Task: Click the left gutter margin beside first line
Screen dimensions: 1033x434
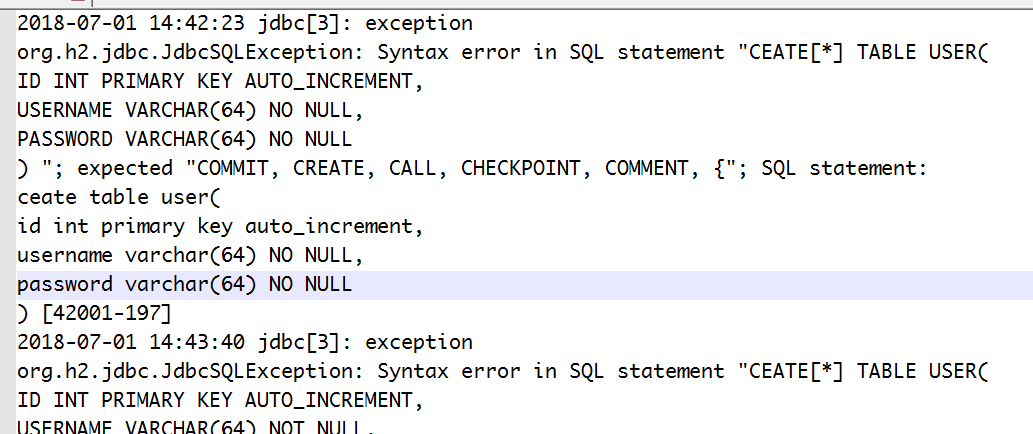Action: click(8, 24)
